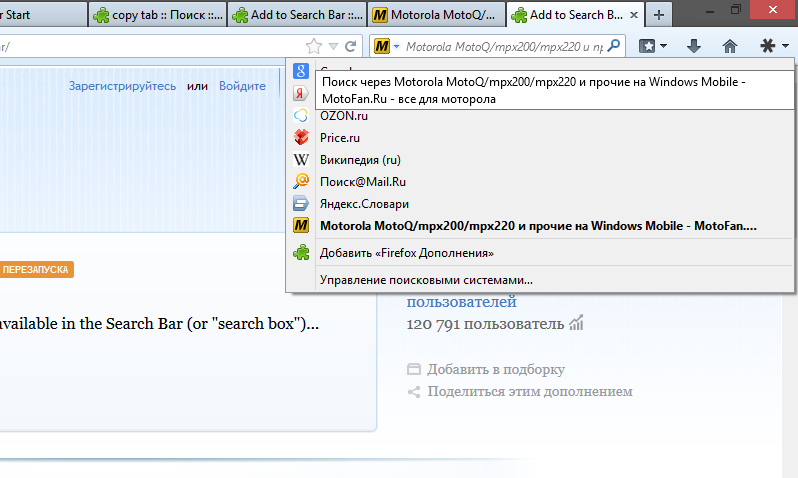Open the downloads arrow button
Viewport: 798px width, 478px height.
click(x=694, y=46)
